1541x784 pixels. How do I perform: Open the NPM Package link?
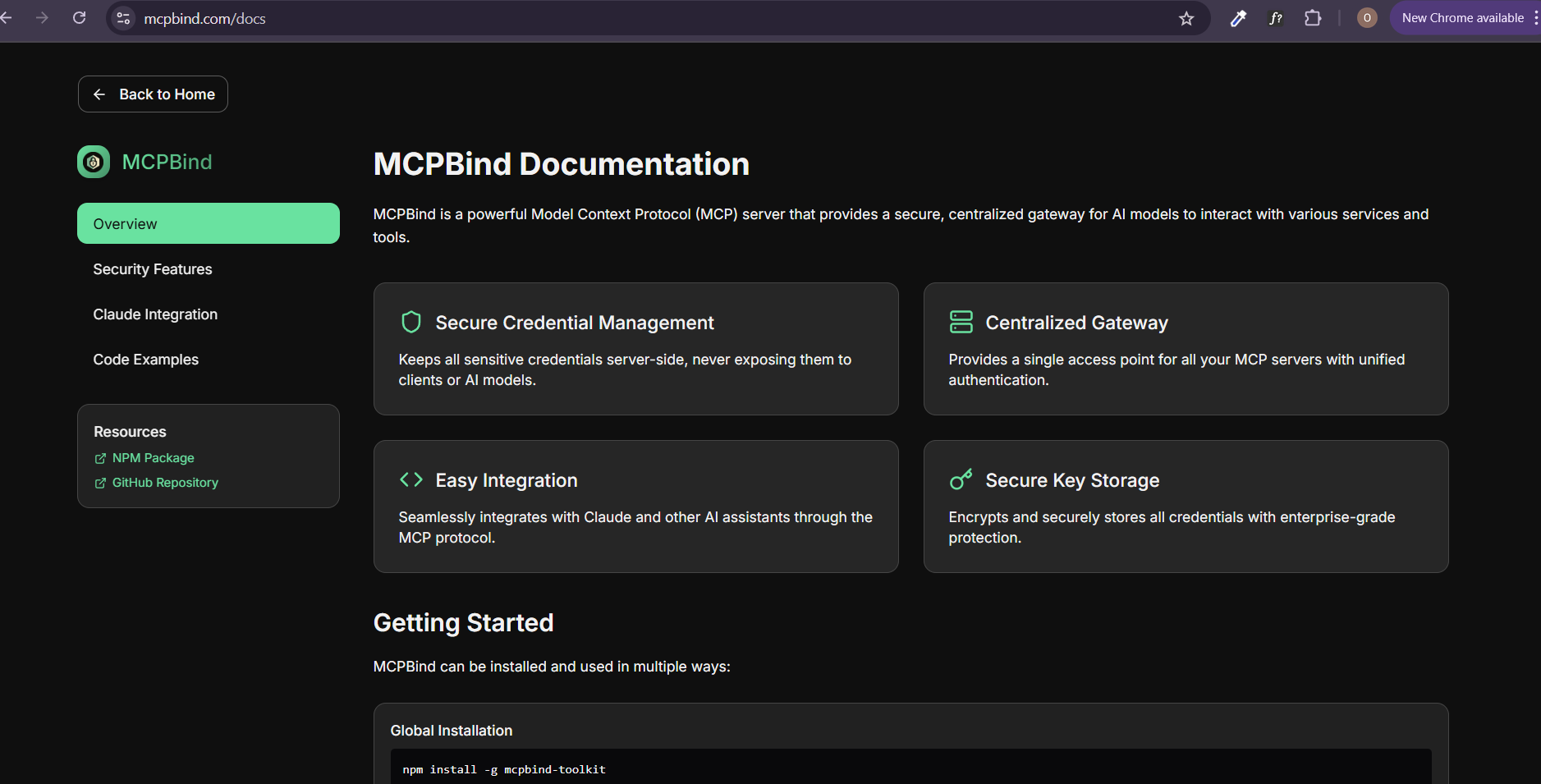(153, 458)
